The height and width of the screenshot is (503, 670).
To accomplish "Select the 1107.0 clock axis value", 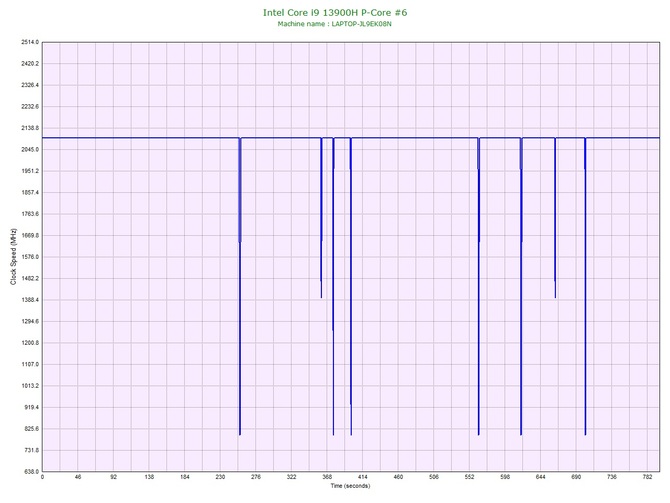I will click(x=30, y=365).
